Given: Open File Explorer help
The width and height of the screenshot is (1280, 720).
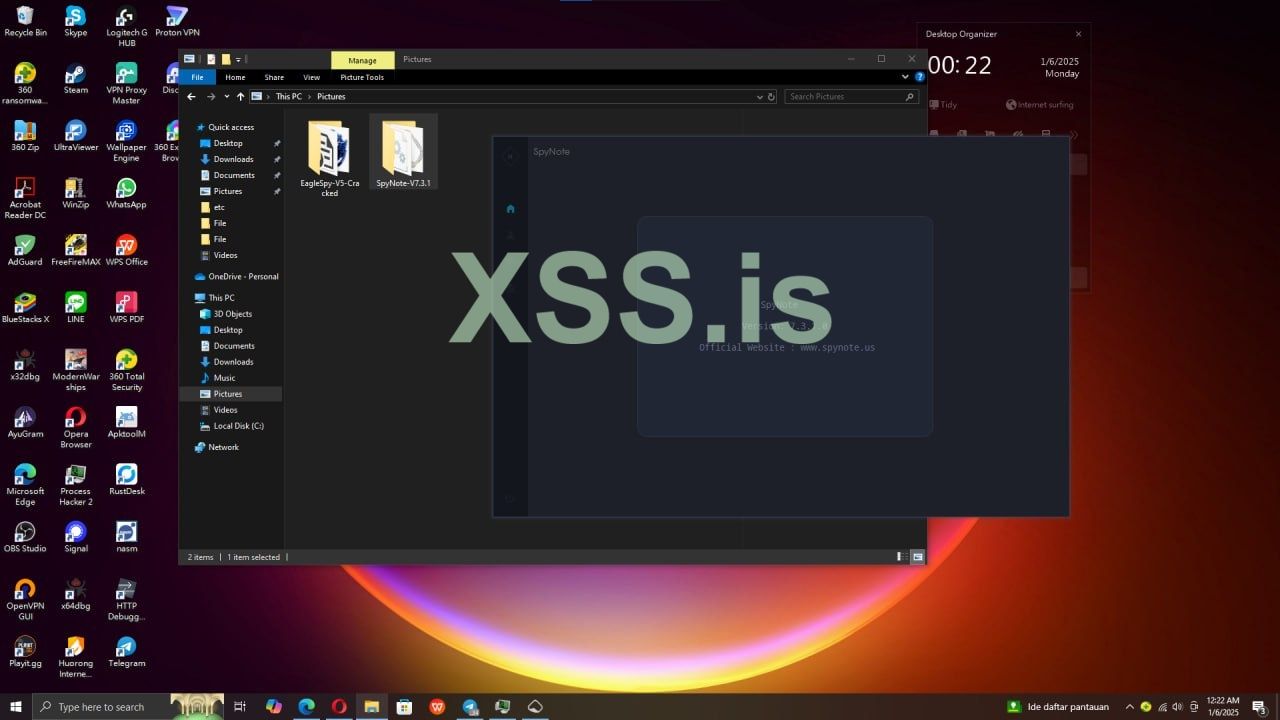Looking at the screenshot, I should pos(920,77).
